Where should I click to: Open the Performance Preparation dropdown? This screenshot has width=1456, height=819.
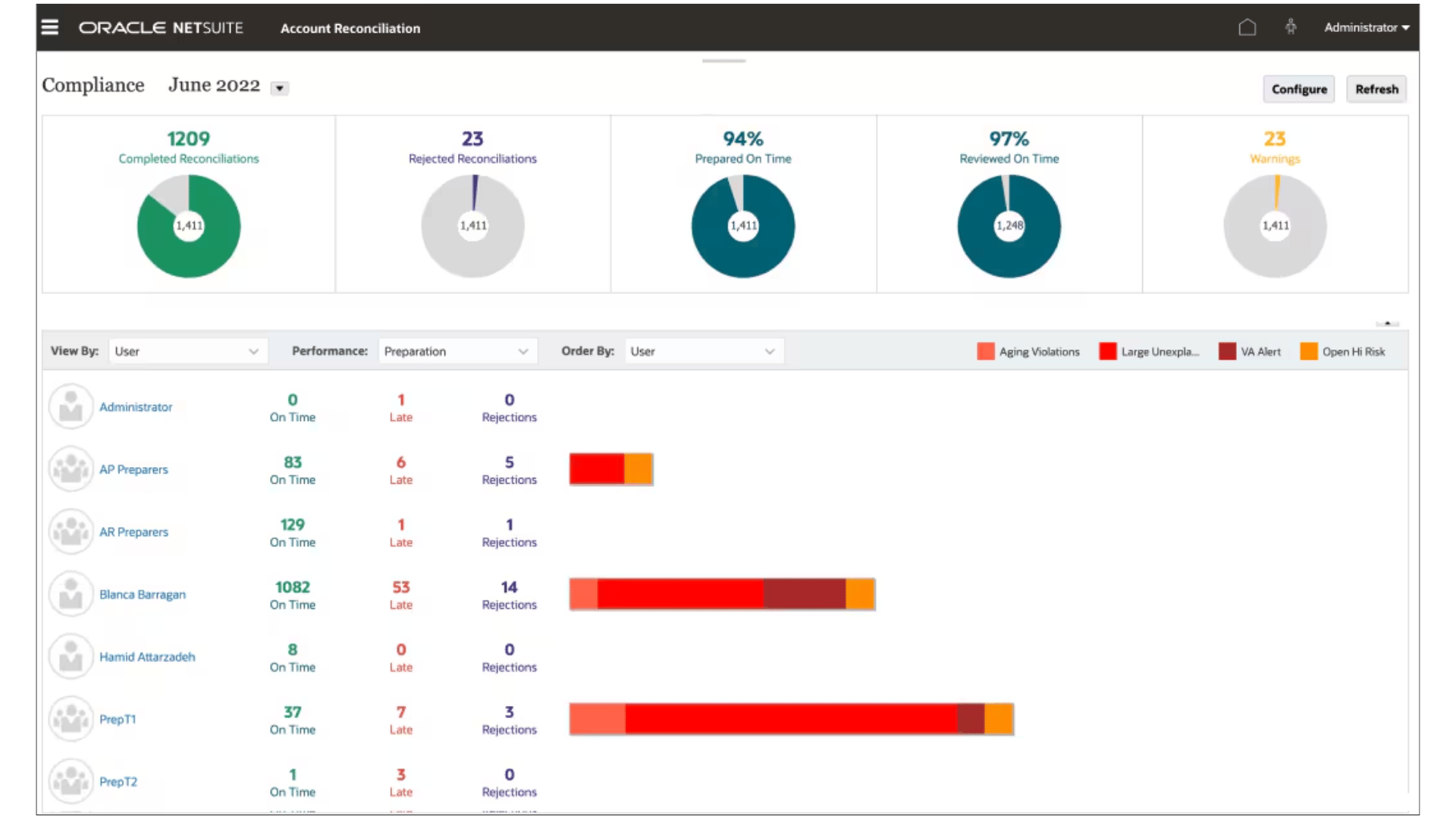457,351
